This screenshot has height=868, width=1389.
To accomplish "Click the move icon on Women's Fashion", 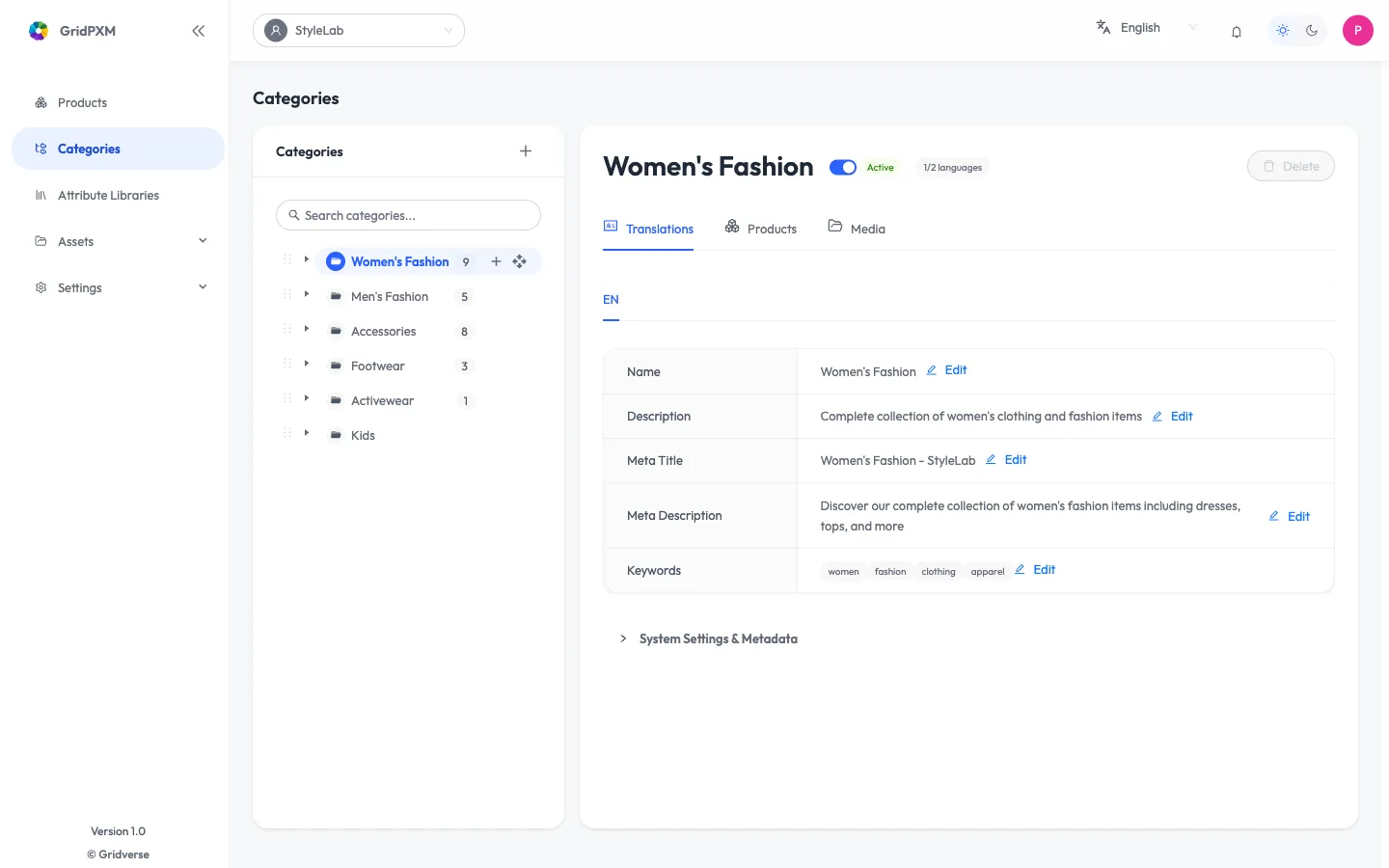I will point(519,261).
